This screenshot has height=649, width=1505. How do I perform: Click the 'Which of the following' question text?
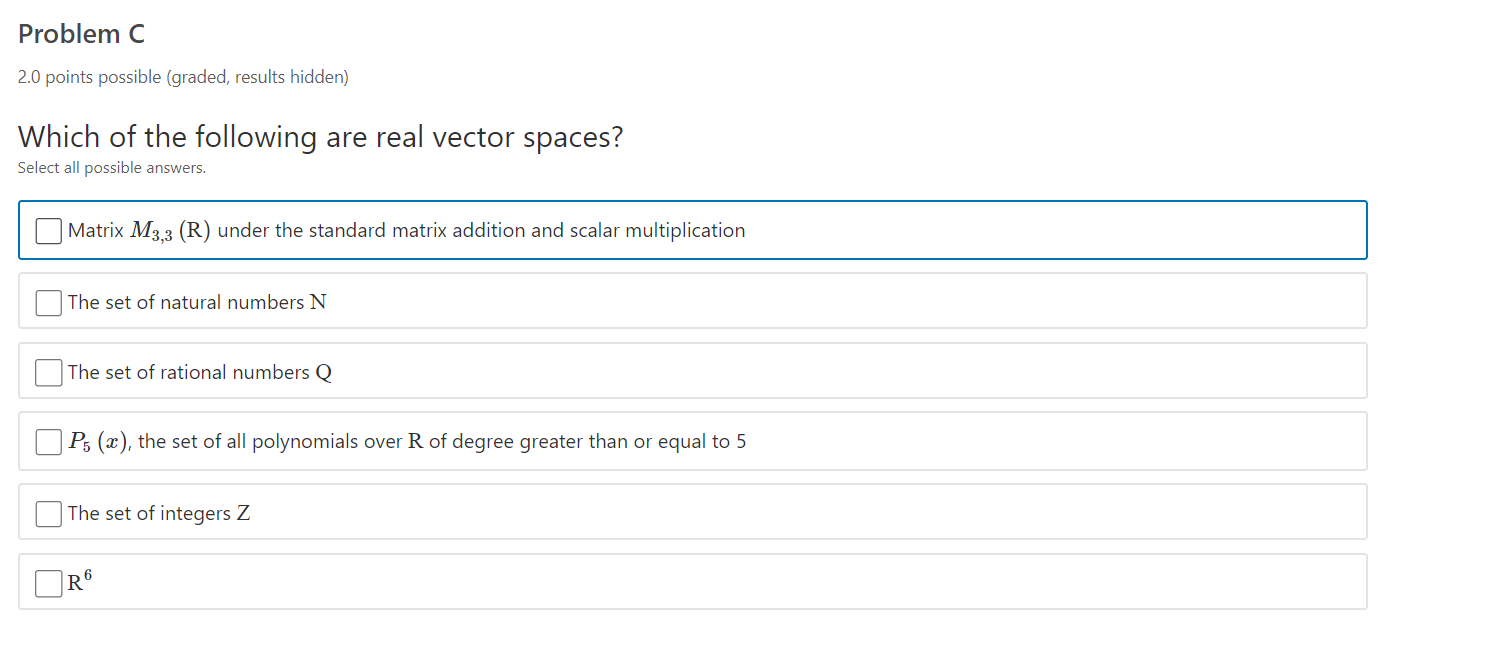click(x=320, y=136)
